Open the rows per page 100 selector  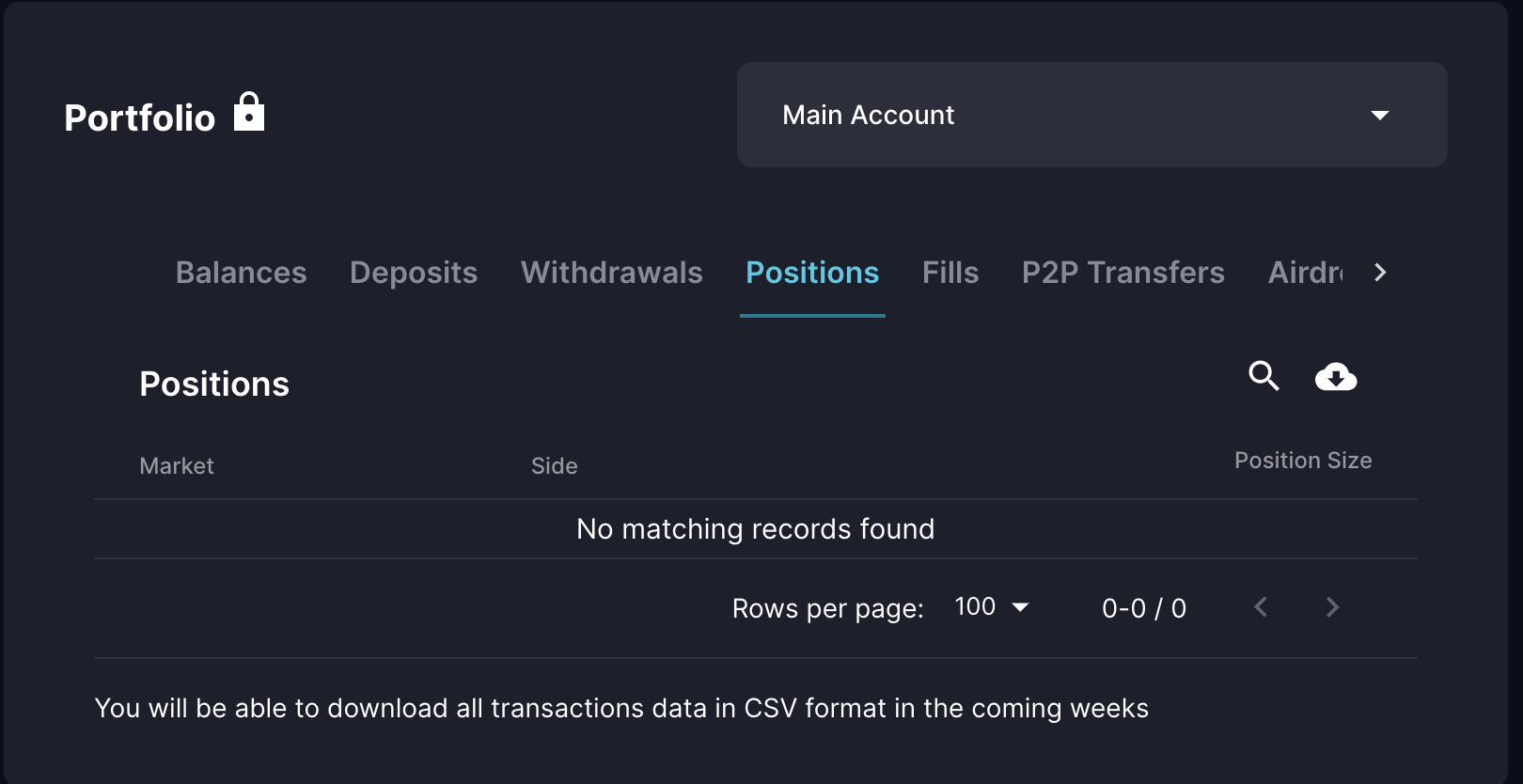(991, 607)
